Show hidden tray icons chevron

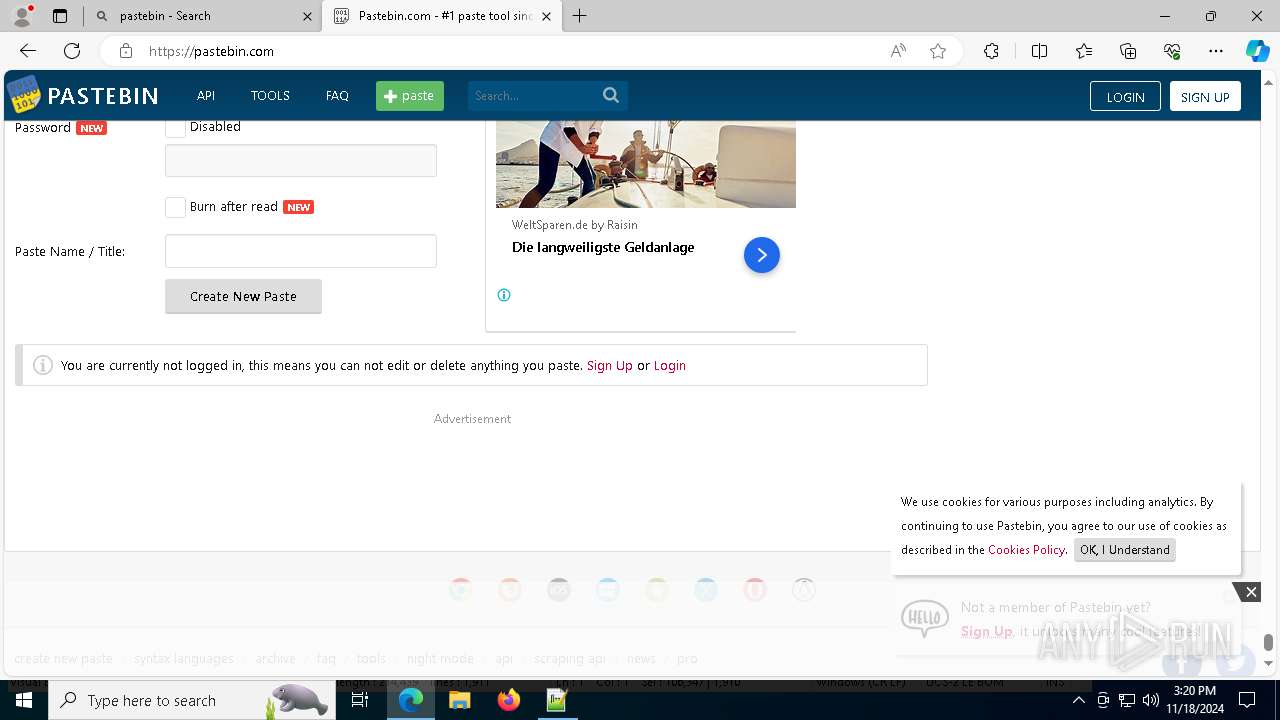tap(1079, 700)
